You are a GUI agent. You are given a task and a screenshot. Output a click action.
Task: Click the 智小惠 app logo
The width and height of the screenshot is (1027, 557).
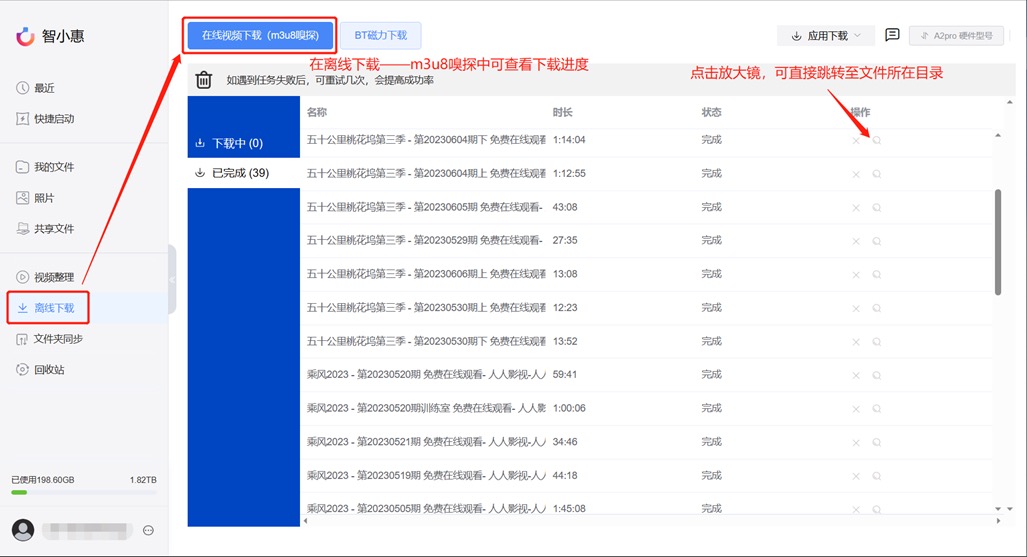(26, 36)
